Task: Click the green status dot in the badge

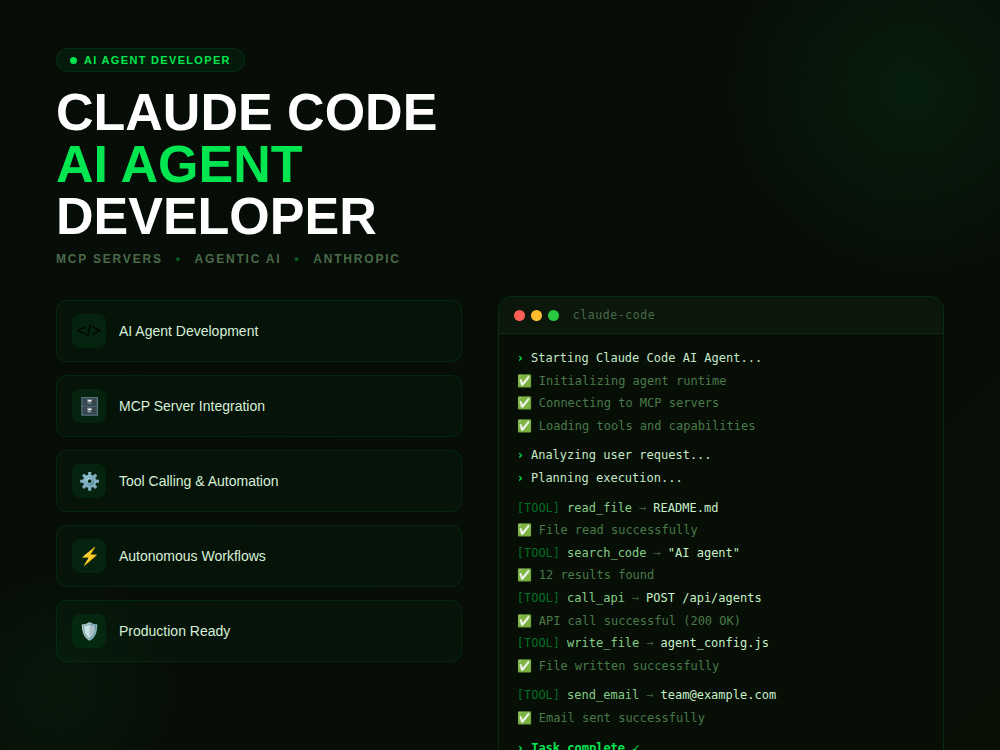Action: 73,61
